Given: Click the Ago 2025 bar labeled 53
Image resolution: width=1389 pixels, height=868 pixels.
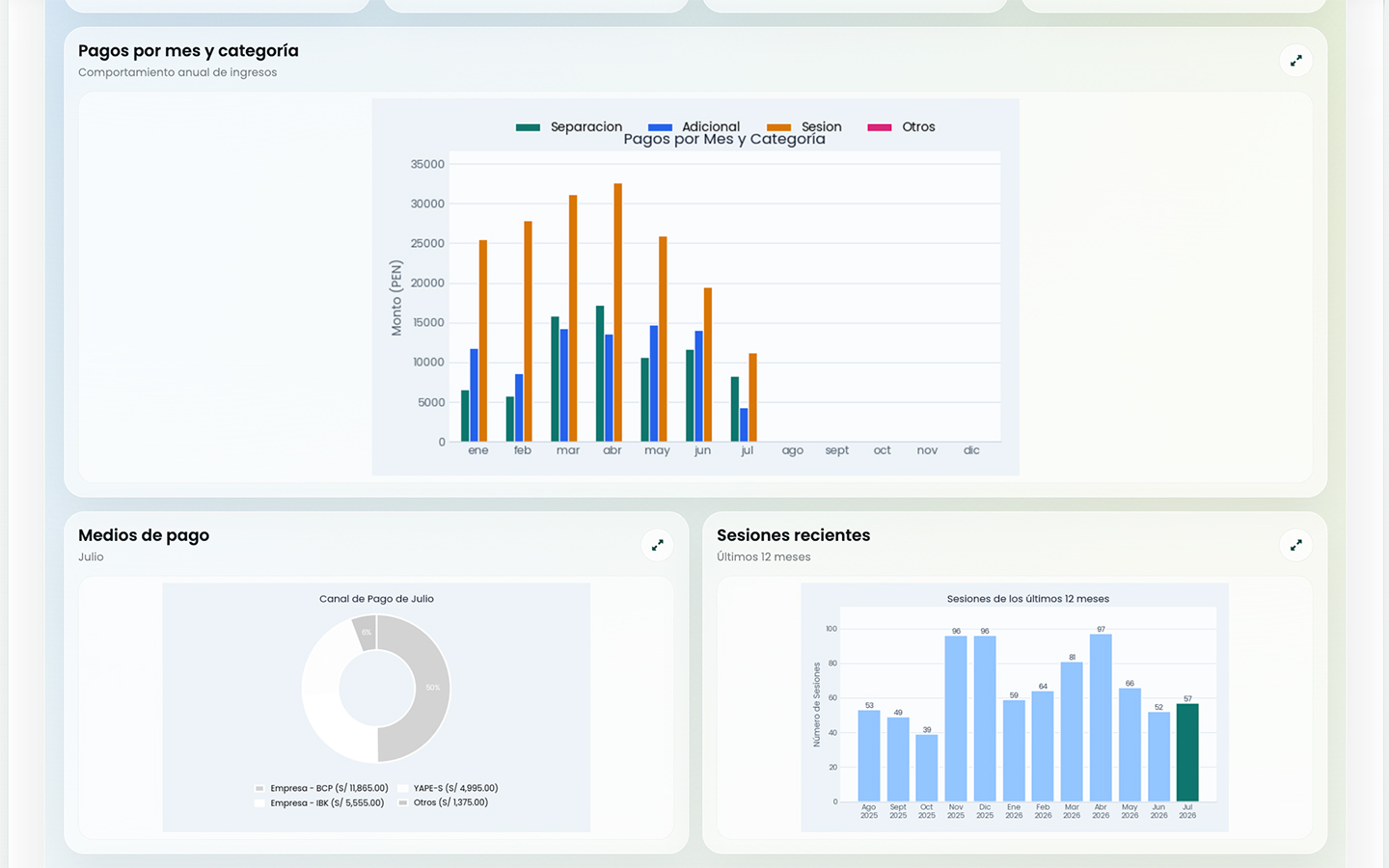Looking at the screenshot, I should coord(869,756).
